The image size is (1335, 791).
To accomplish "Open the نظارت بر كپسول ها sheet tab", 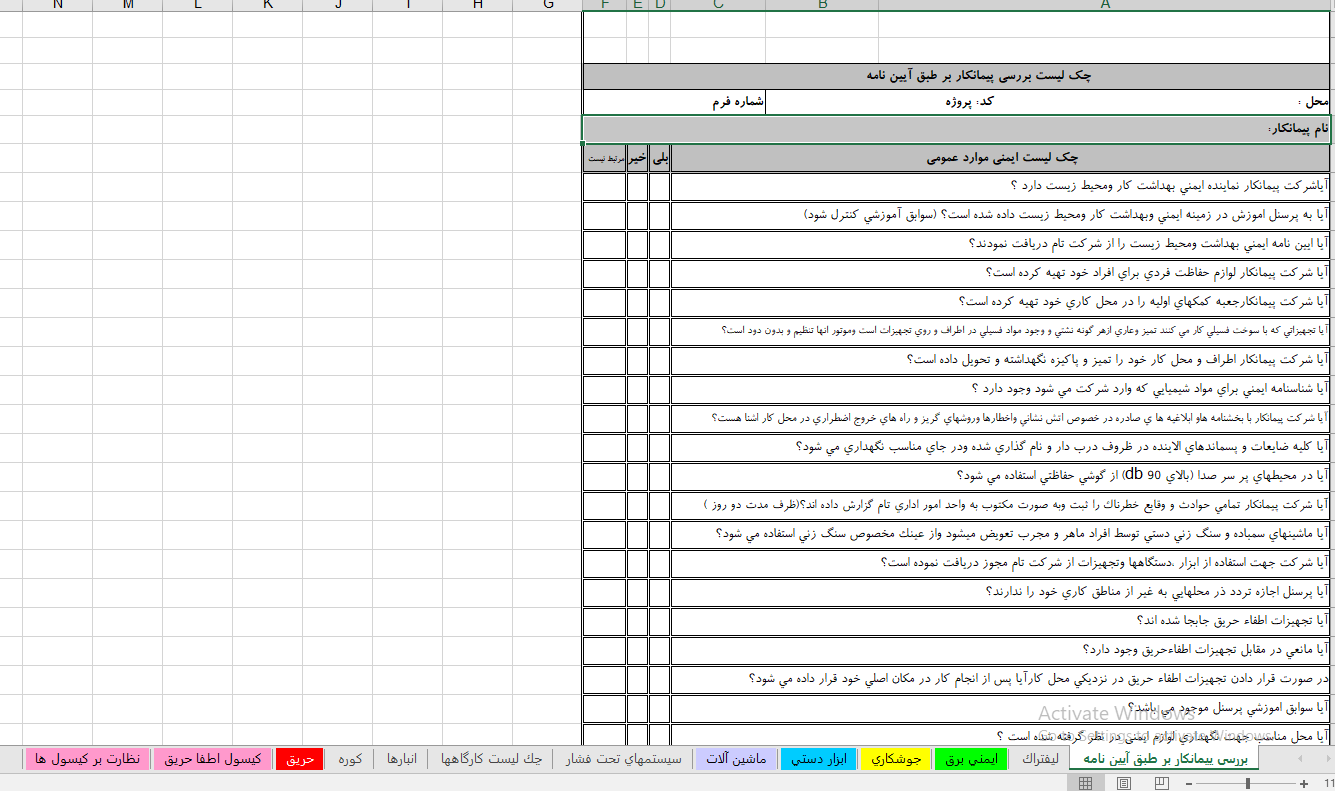I will coord(88,759).
